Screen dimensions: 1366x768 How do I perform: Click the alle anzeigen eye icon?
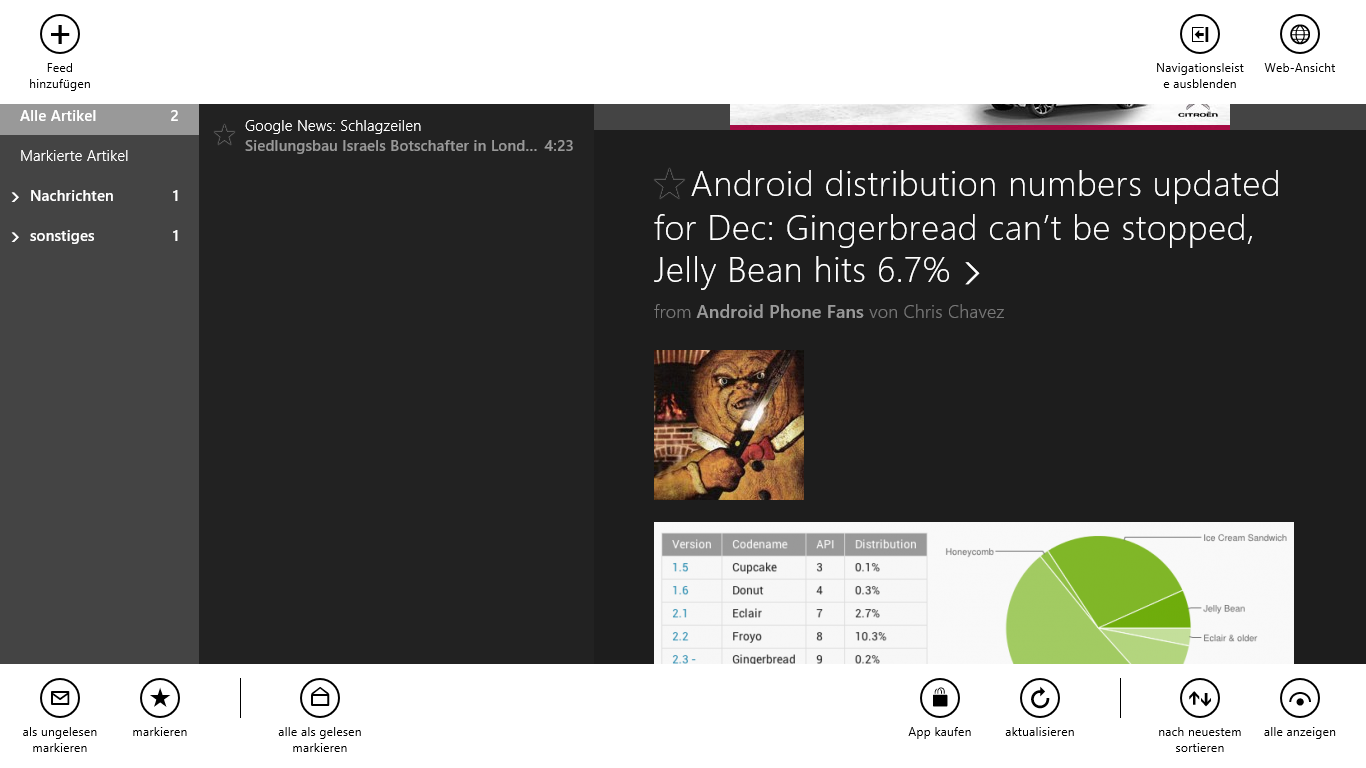coord(1300,698)
